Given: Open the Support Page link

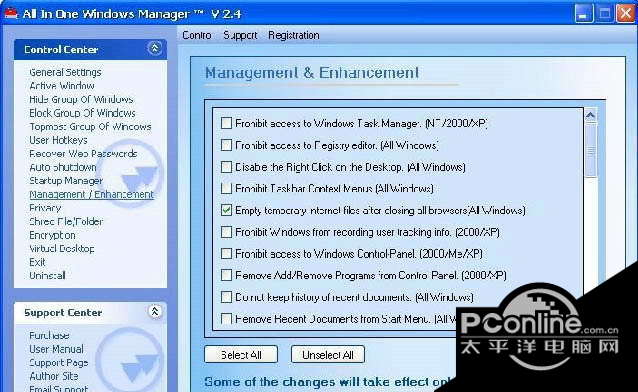Looking at the screenshot, I should (59, 362).
